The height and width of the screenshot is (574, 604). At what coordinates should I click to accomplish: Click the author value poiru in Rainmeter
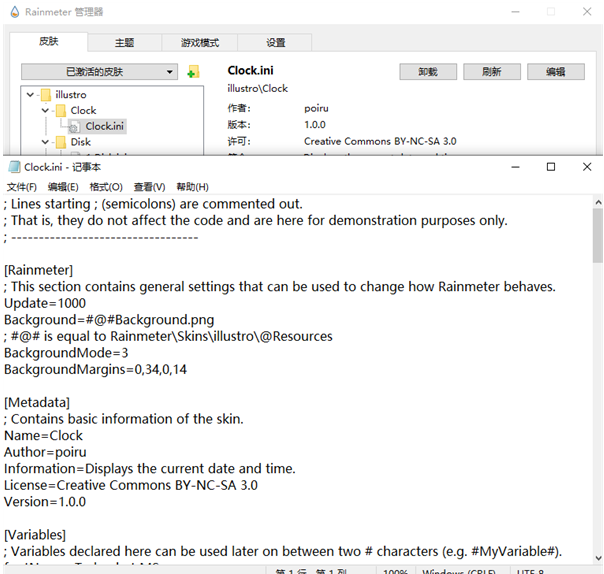coord(316,109)
